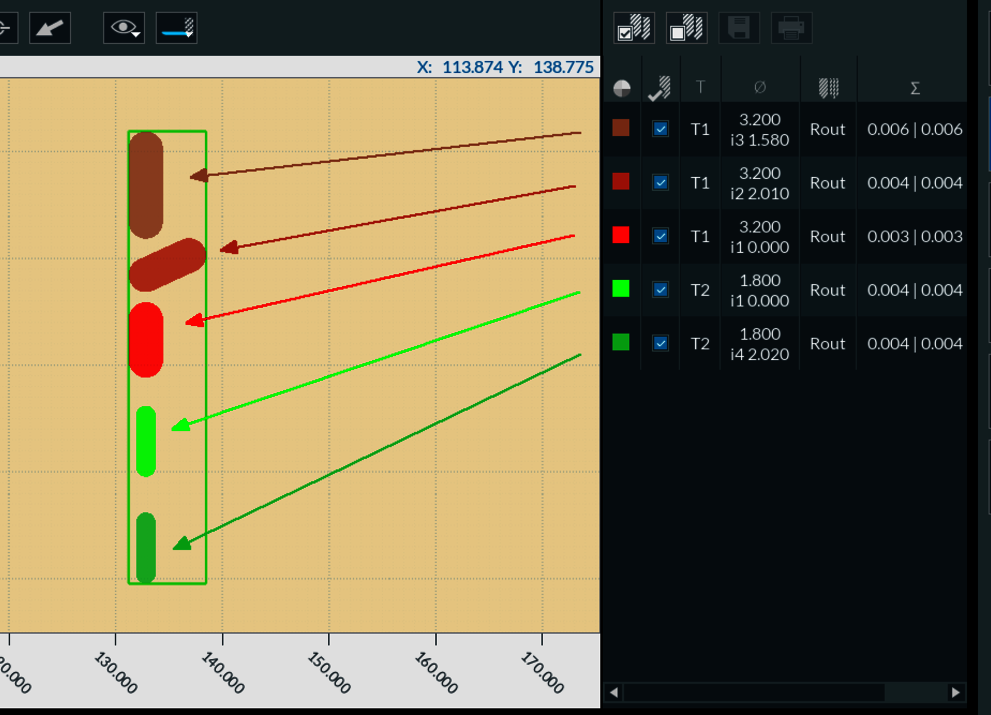The width and height of the screenshot is (991, 715).
Task: Click the bright green swatch for T2 i1 0.000
Action: point(621,289)
